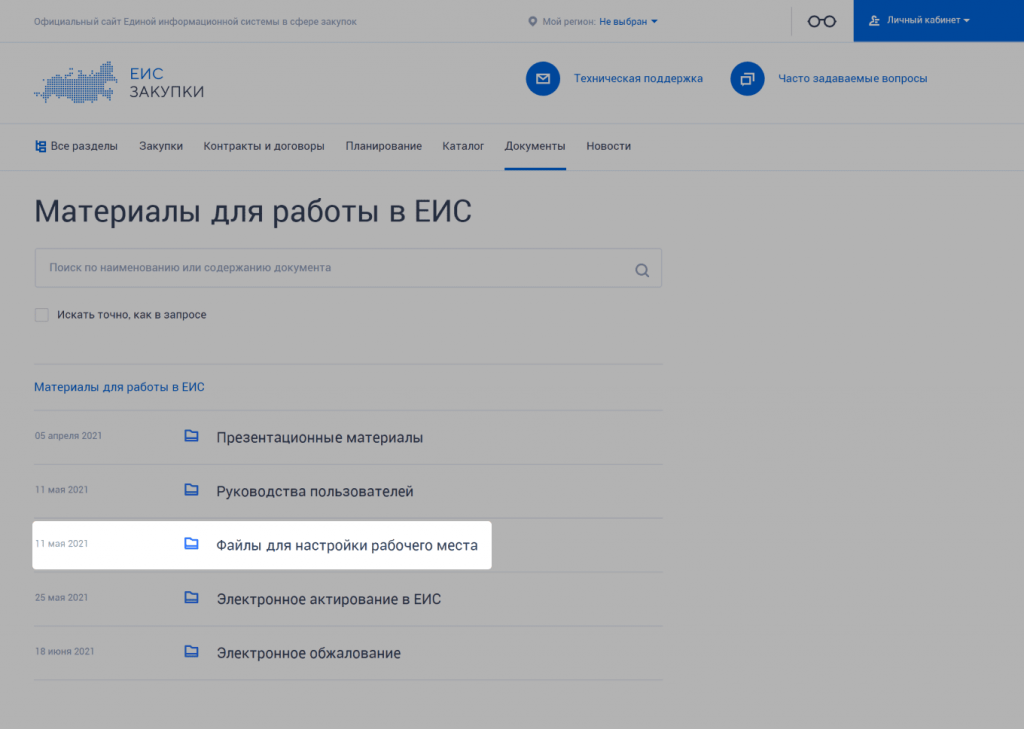Open 'Файлы для настройки рабочего места' folder
The width and height of the screenshot is (1024, 729).
click(347, 546)
